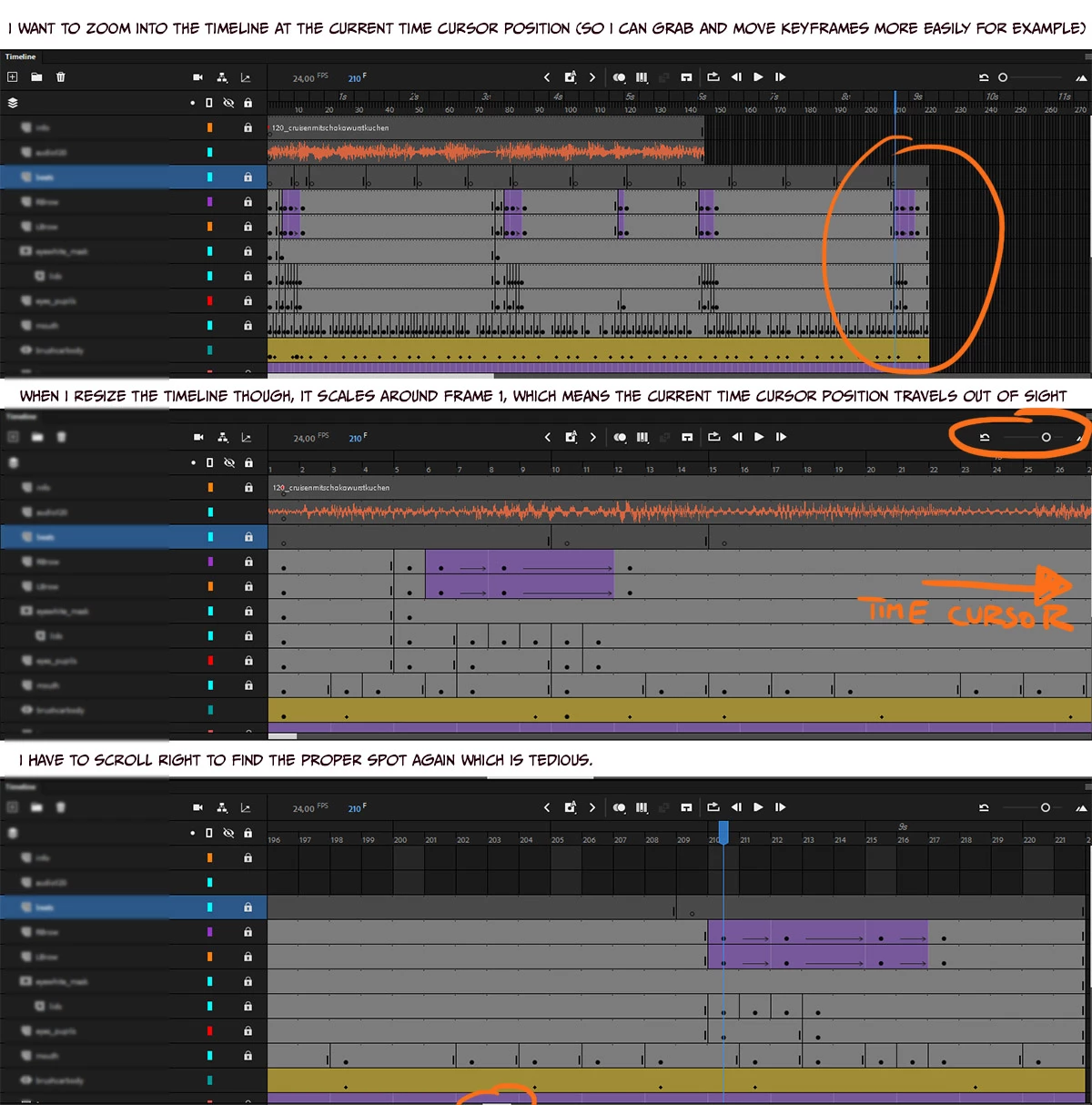Unlock the highlighted beats layer in the 1s–11s timeline
Image resolution: width=1092 pixels, height=1105 pixels.
248,177
